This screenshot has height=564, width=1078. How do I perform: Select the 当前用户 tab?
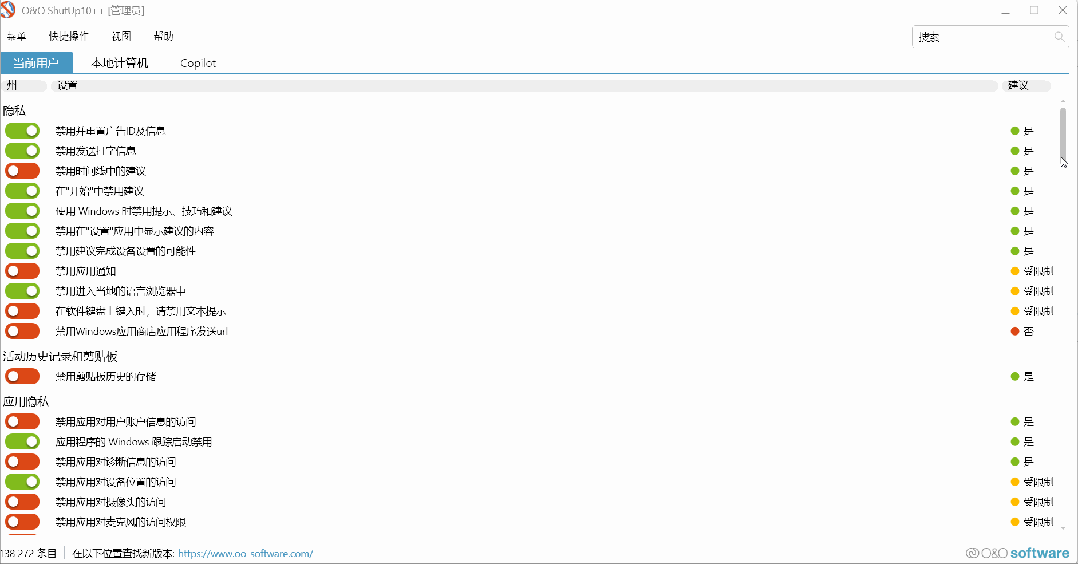36,63
